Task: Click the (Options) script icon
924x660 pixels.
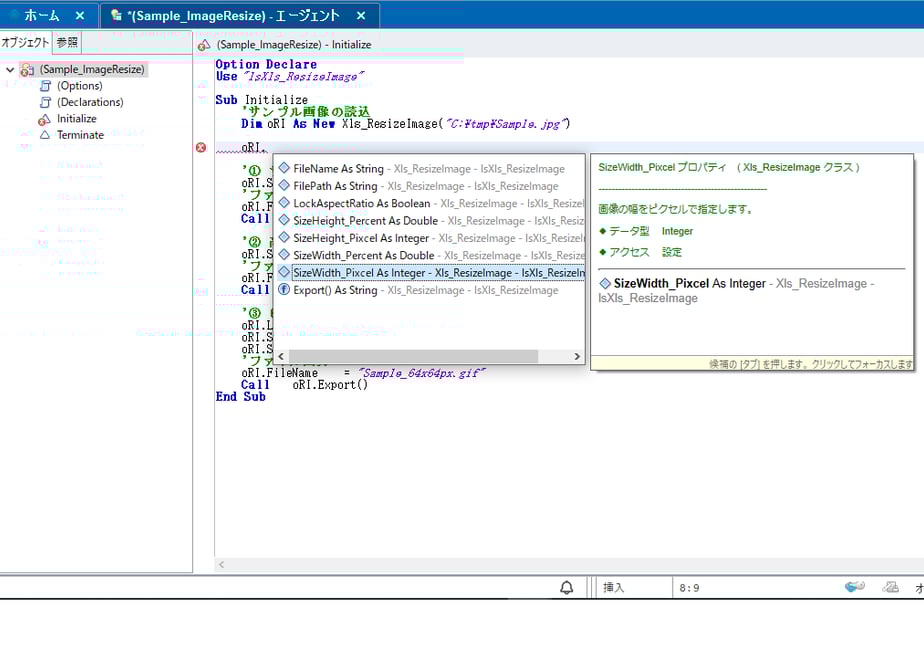Action: point(45,86)
